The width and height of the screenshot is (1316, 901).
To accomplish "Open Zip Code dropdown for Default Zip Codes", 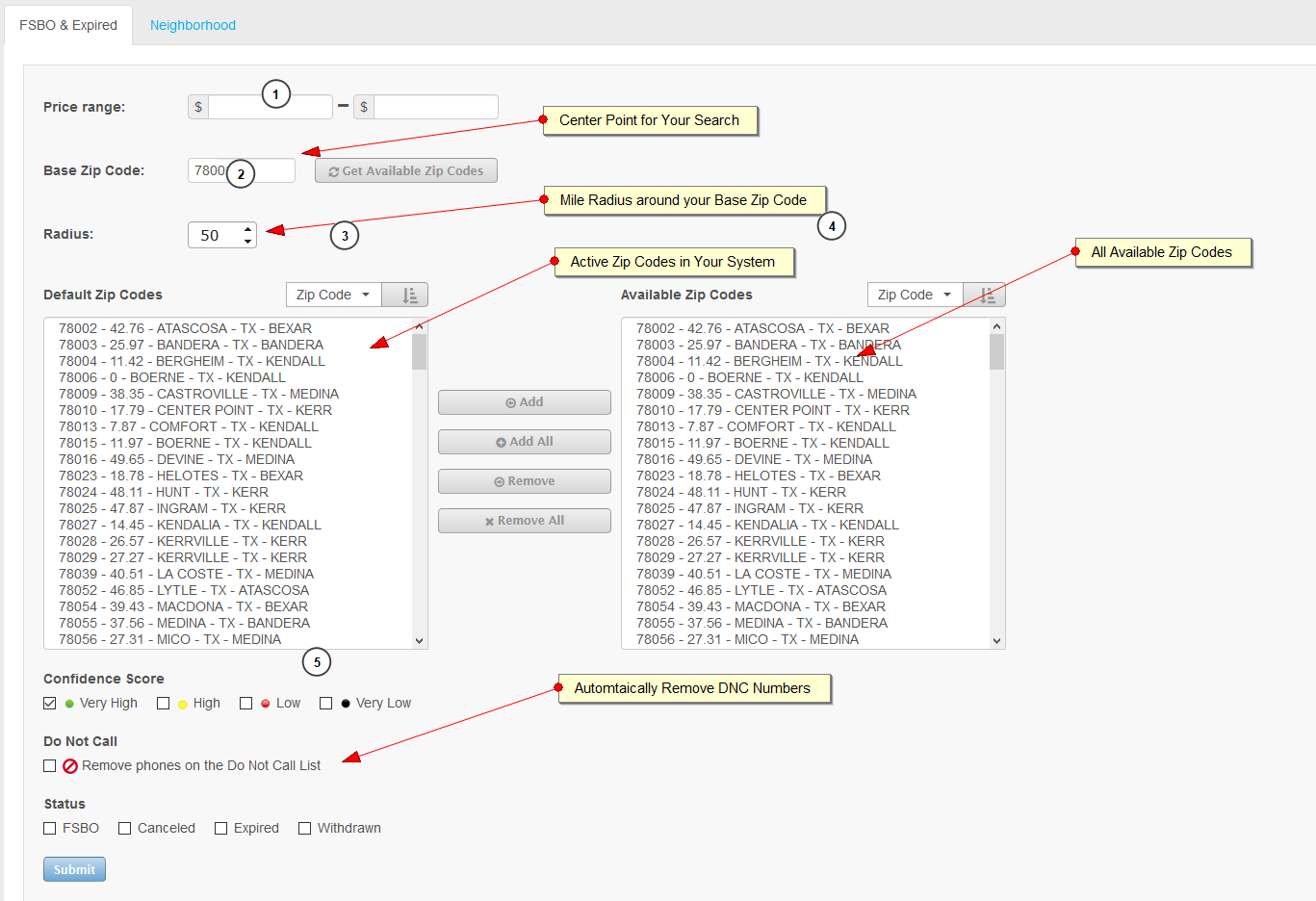I will (x=333, y=295).
